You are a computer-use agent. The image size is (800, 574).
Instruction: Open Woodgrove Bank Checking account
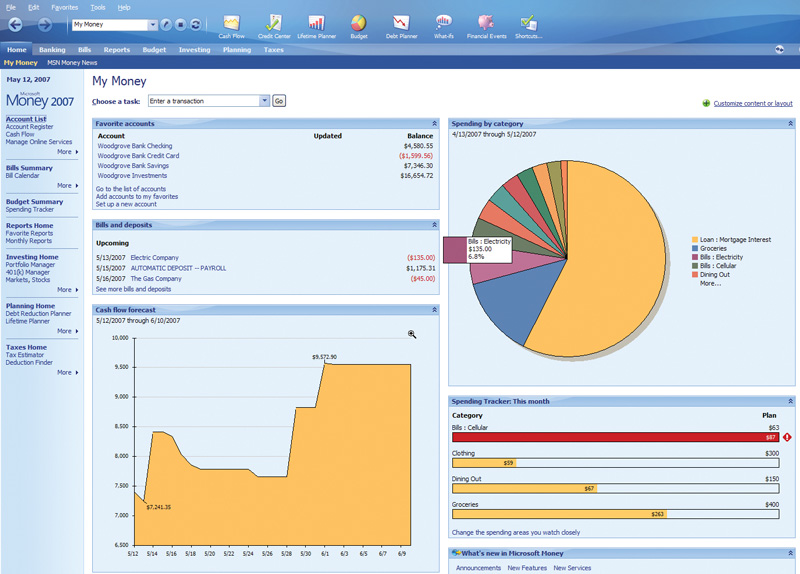point(135,145)
